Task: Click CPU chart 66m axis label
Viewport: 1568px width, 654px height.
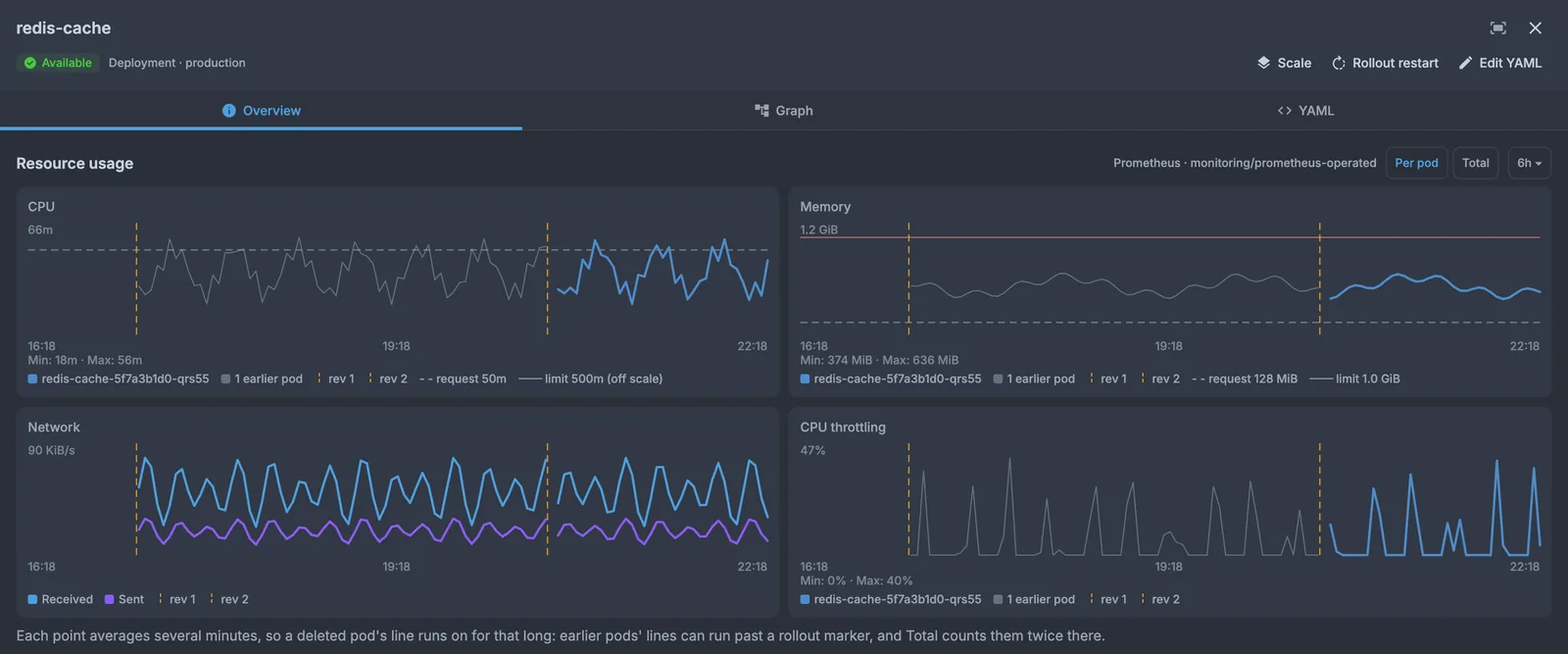Action: [40, 230]
